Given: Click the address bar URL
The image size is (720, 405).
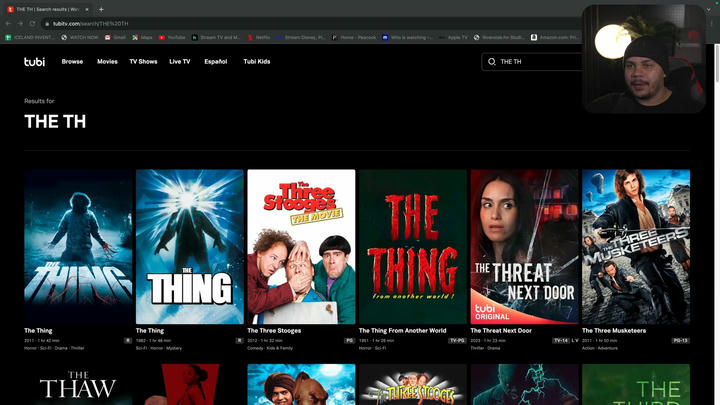Looking at the screenshot, I should click(x=90, y=23).
